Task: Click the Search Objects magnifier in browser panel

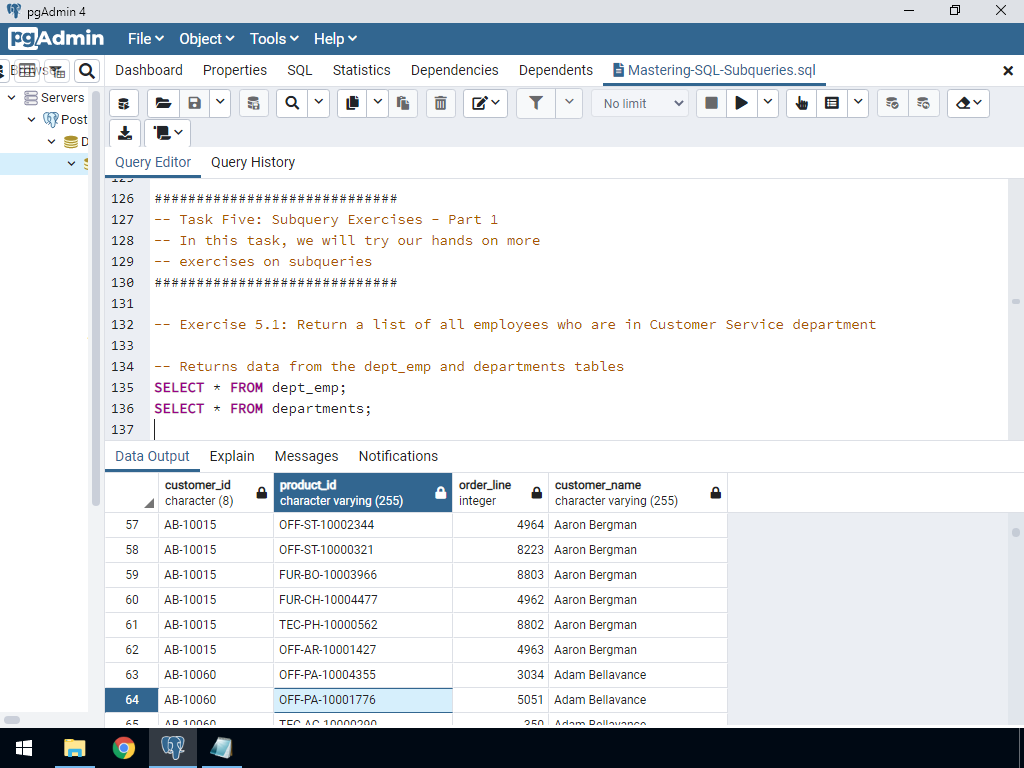Action: point(87,70)
